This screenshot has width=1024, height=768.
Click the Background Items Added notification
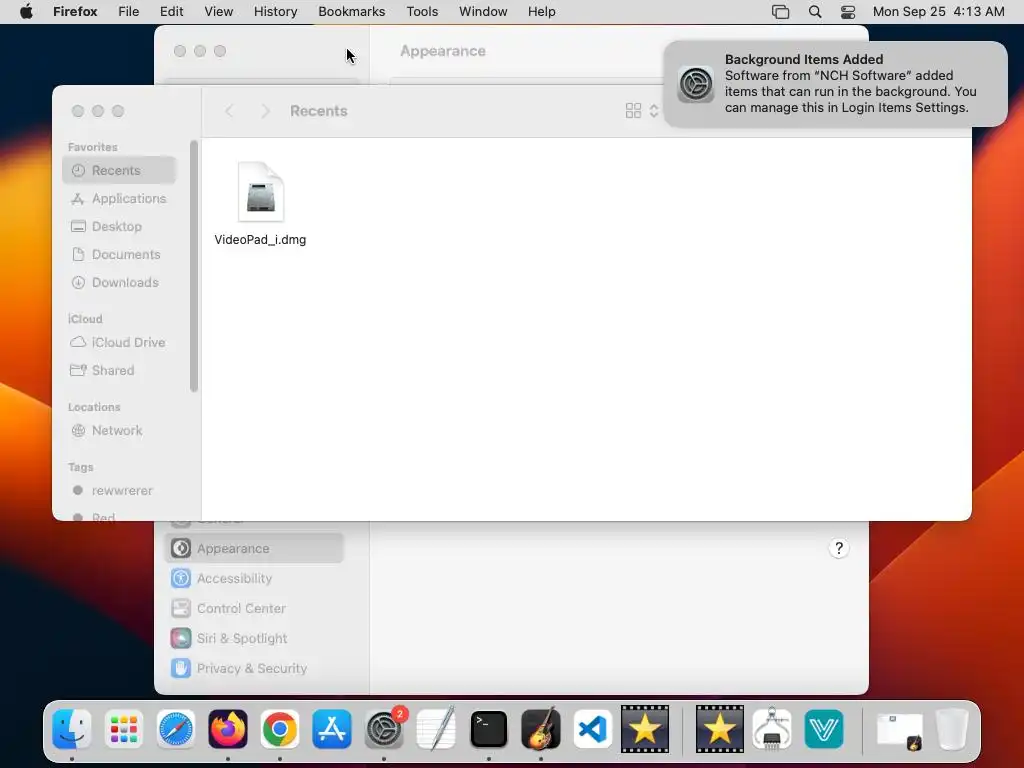(835, 84)
